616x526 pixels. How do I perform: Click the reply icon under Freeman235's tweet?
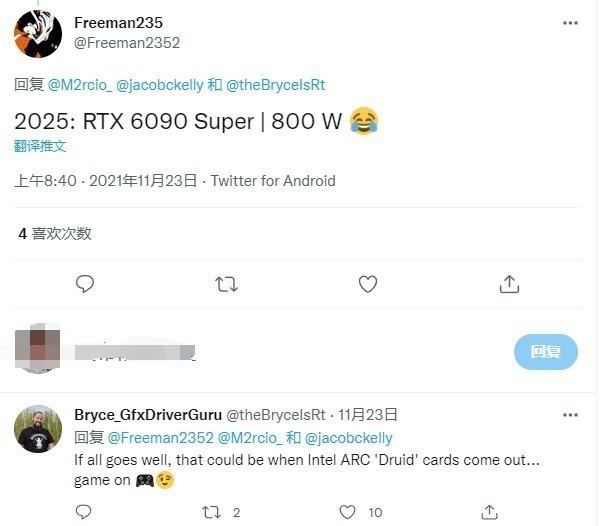point(85,284)
